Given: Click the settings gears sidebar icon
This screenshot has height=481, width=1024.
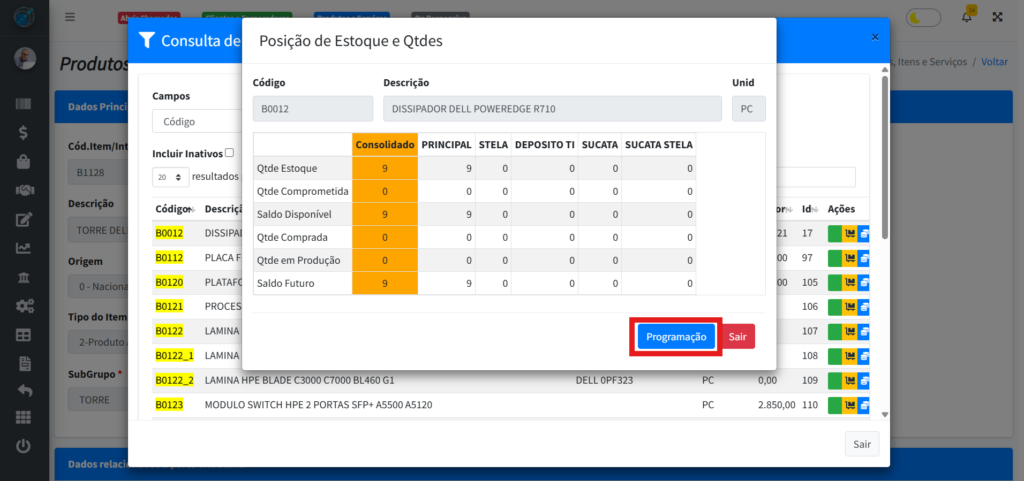Looking at the screenshot, I should point(23,305).
